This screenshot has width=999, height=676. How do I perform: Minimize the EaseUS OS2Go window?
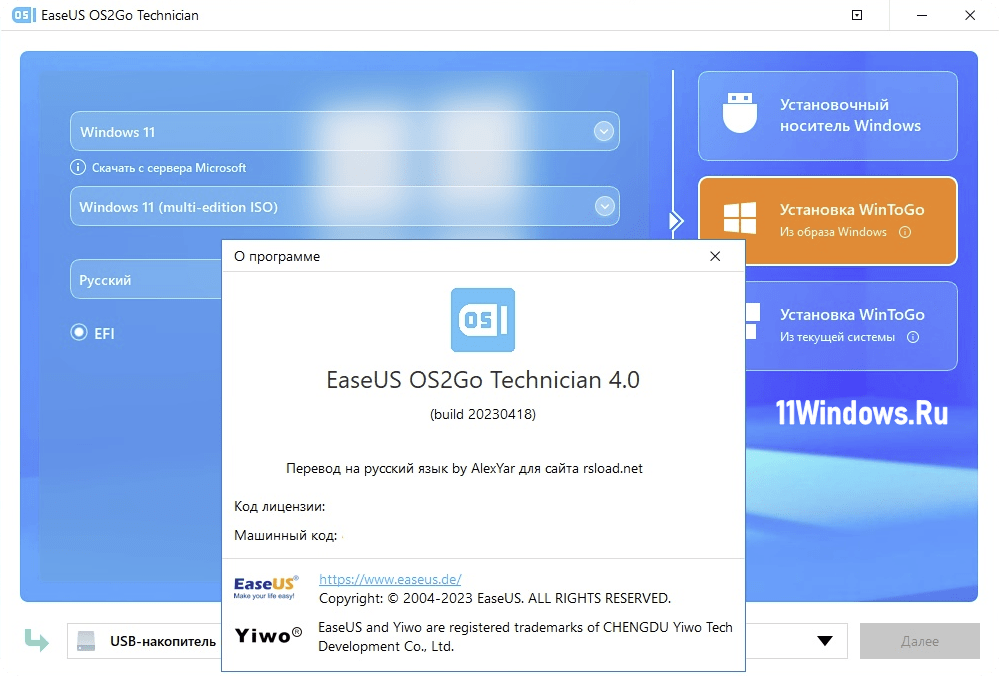[922, 15]
